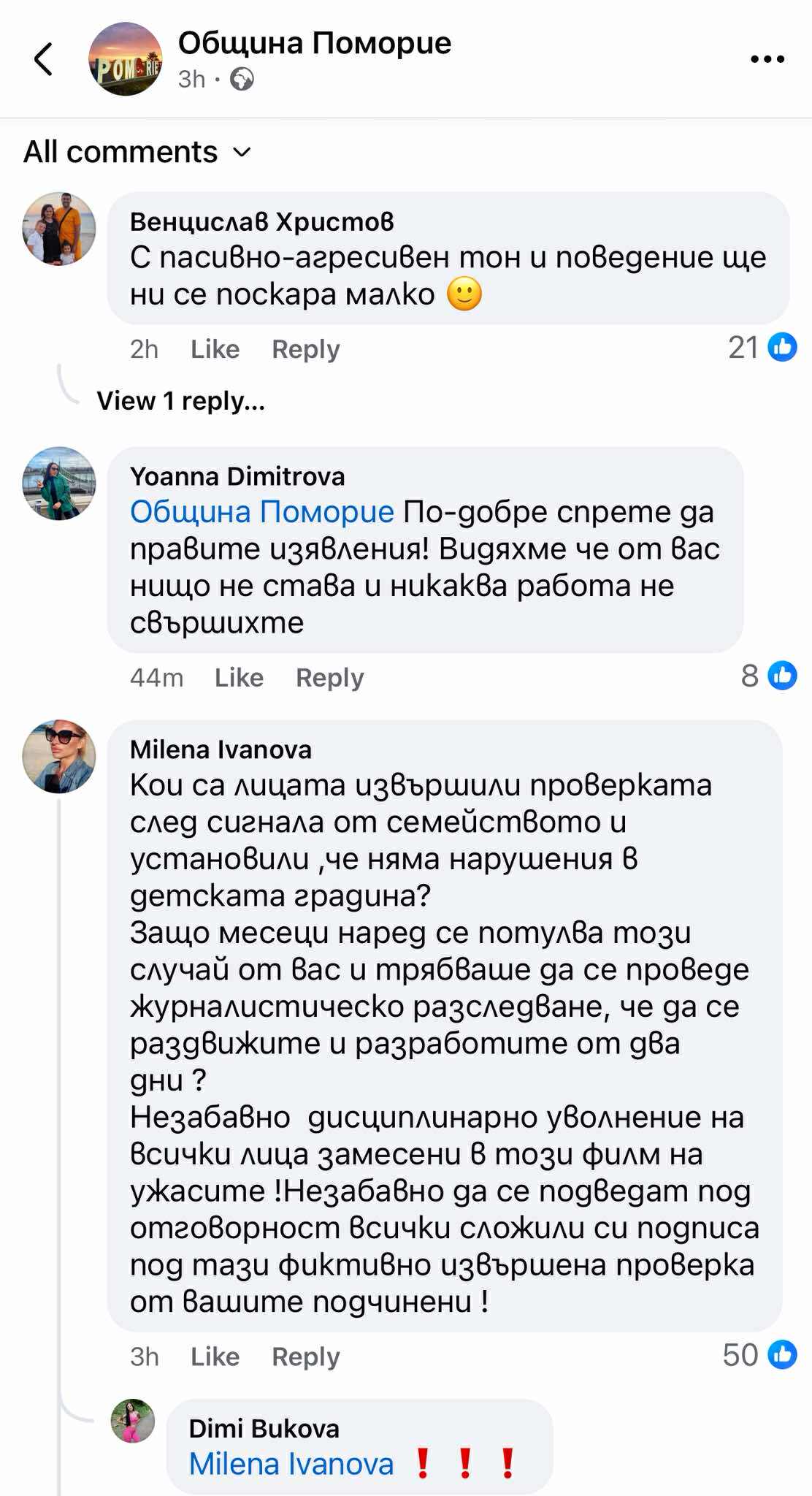The image size is (812, 1496).
Task: Reply to Yoanna Dimitrova's comment
Action: pyautogui.click(x=329, y=678)
